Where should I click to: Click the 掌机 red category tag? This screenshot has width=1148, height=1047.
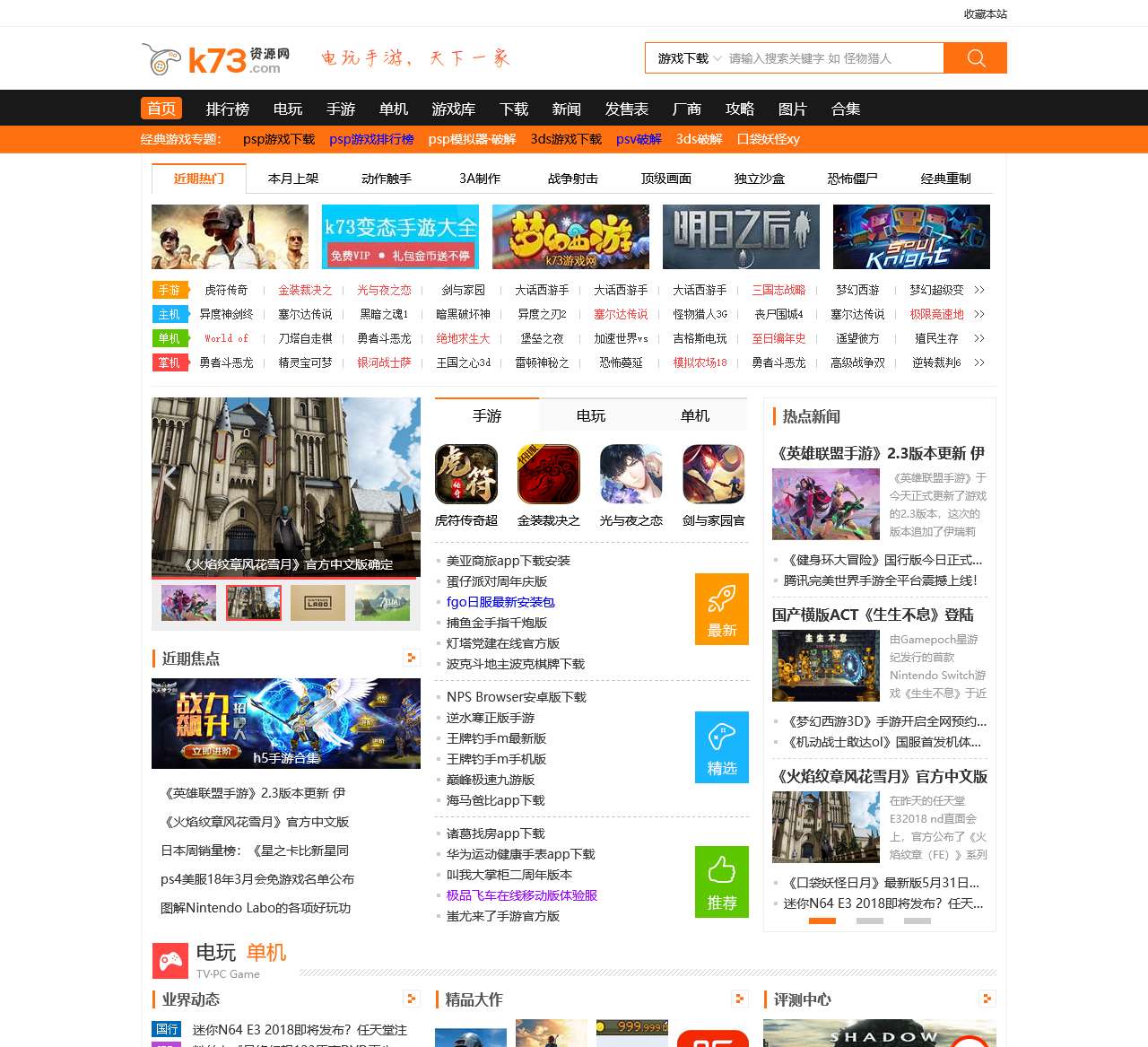[170, 362]
